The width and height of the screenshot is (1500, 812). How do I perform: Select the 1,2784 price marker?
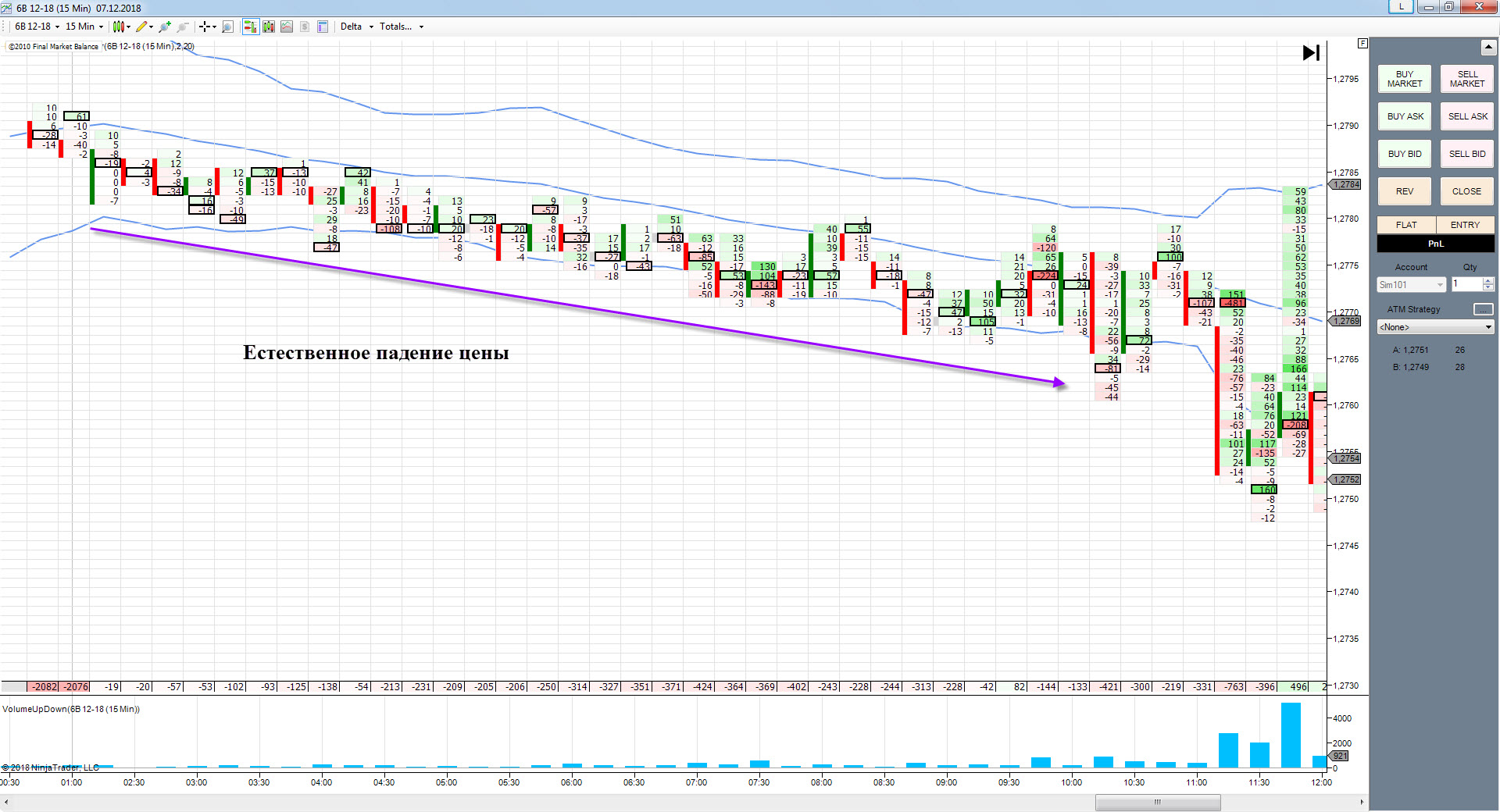click(x=1346, y=185)
